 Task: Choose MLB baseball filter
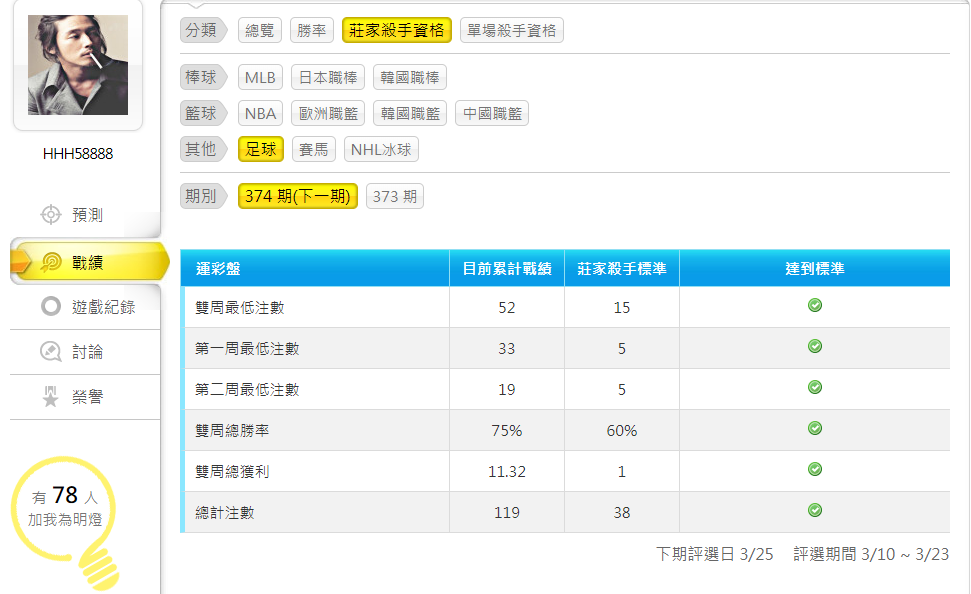pos(260,78)
